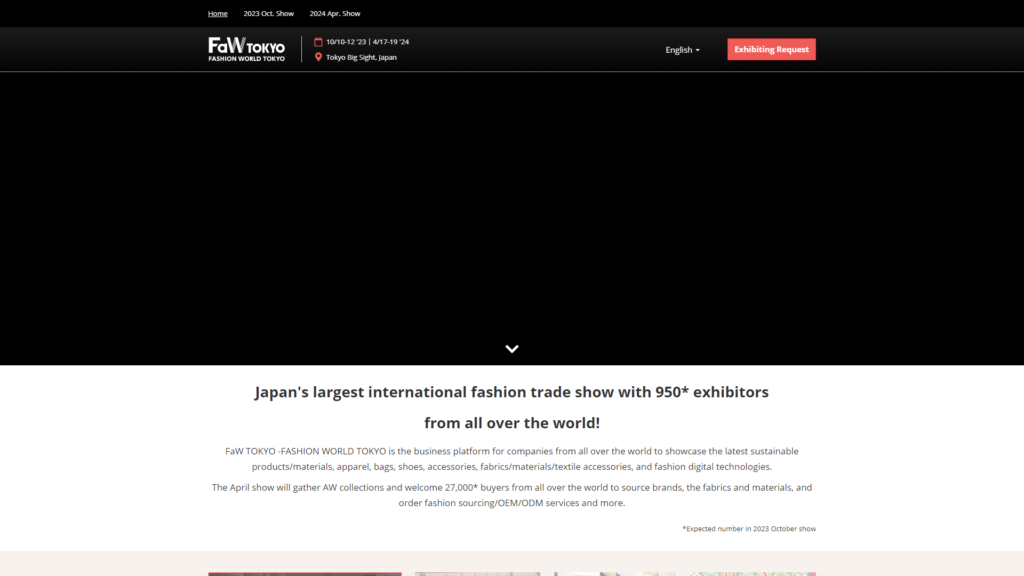Viewport: 1024px width, 576px height.
Task: Expand the English language dropdown
Action: 682,50
